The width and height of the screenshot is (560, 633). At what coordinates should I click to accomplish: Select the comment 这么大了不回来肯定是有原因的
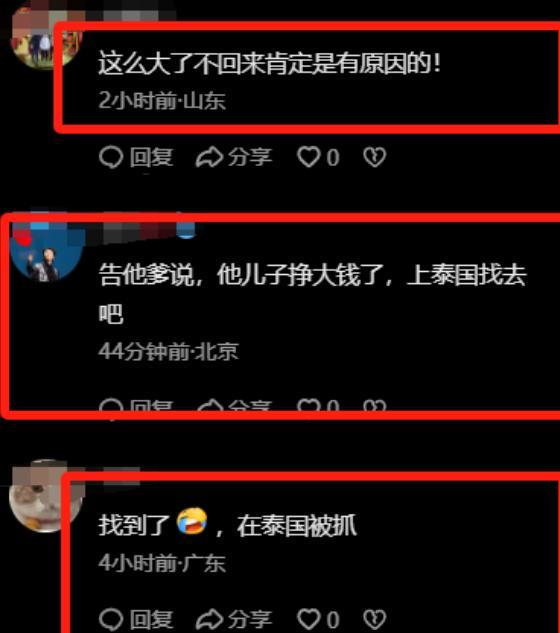(x=270, y=63)
